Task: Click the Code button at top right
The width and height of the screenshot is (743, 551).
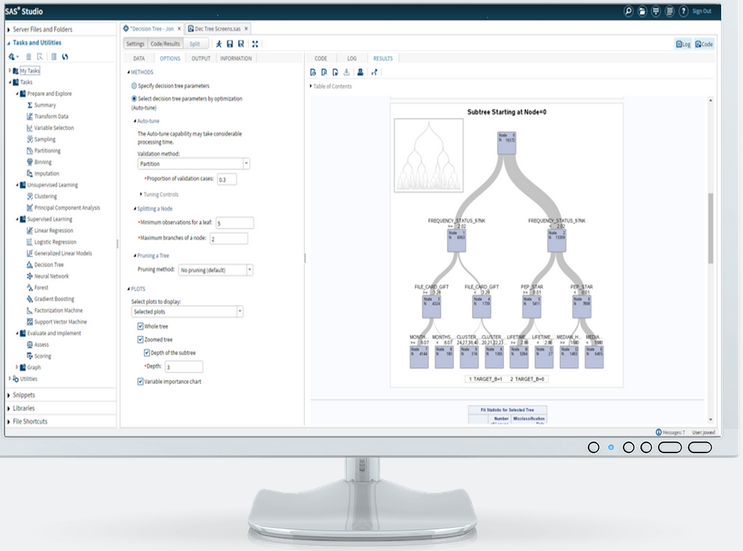Action: (704, 44)
